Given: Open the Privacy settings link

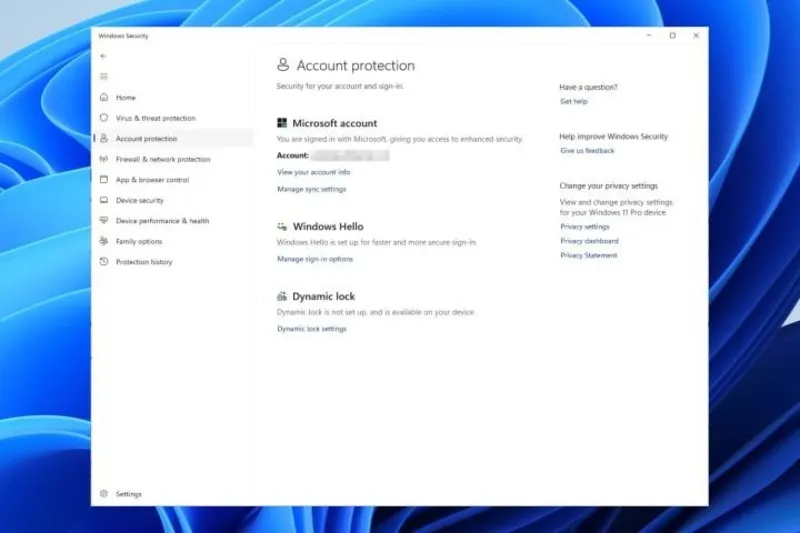Looking at the screenshot, I should (585, 226).
